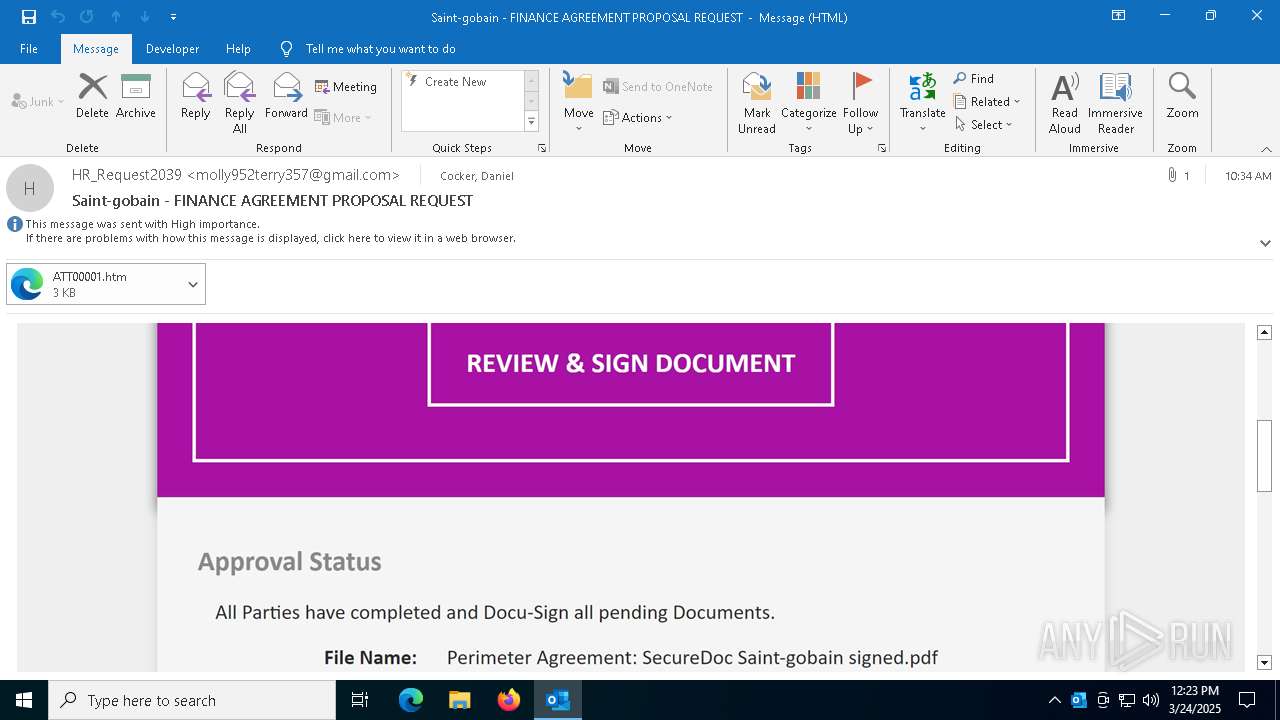Open Tags dialog launcher
Viewport: 1280px width, 720px height.
point(882,148)
